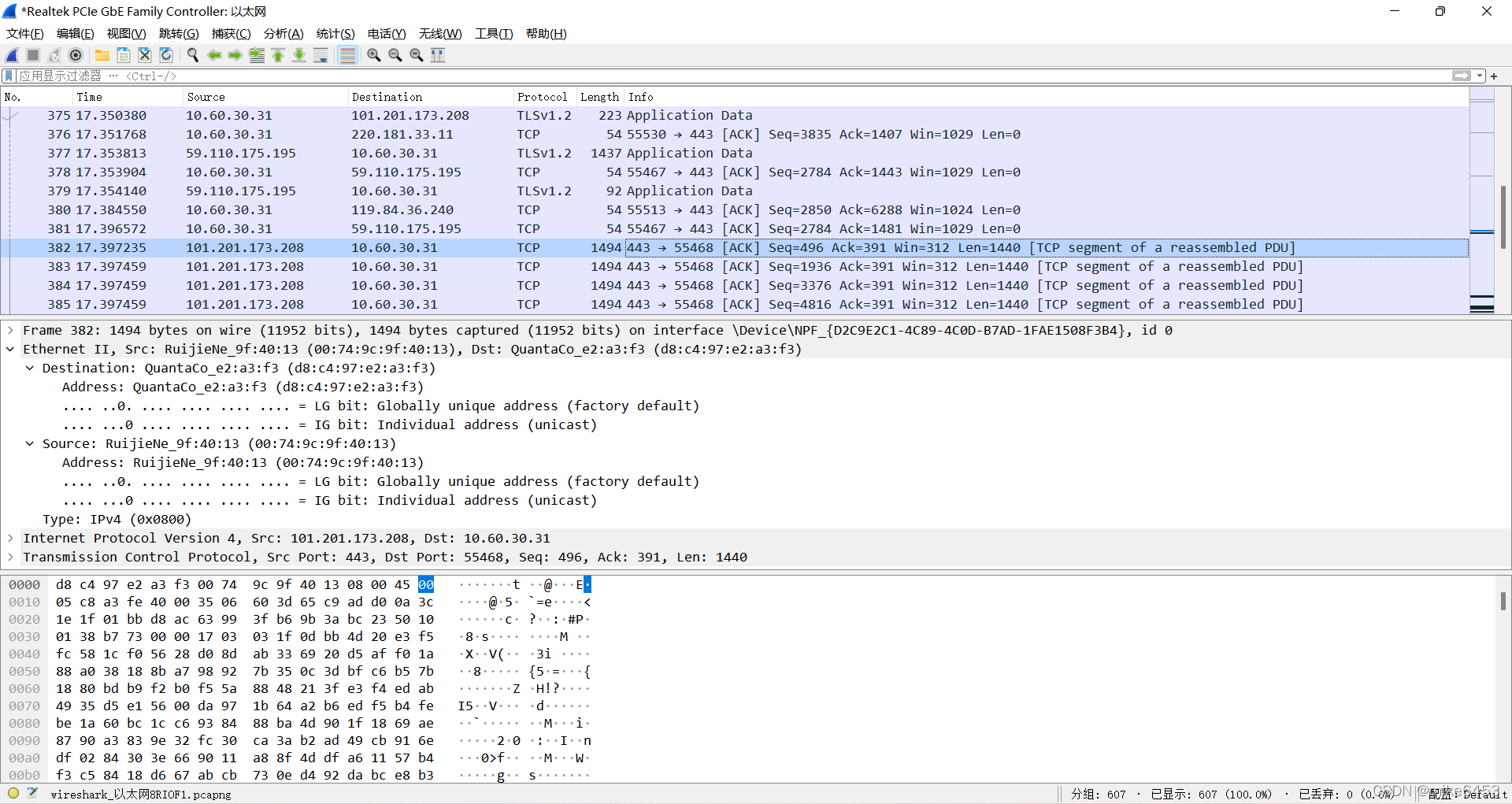Screen dimensions: 1512x804
Task: Open the display filter history dropdown
Action: (x=1480, y=76)
